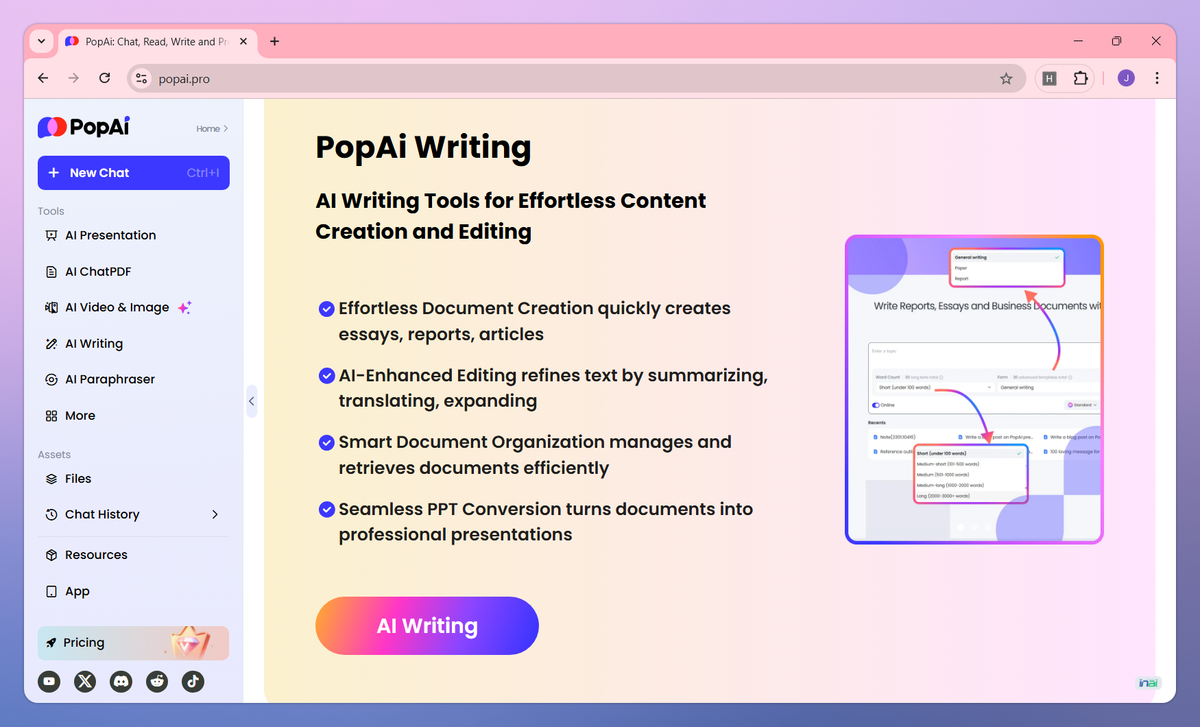Open AI Video & Image
1200x727 pixels.
pyautogui.click(x=115, y=307)
